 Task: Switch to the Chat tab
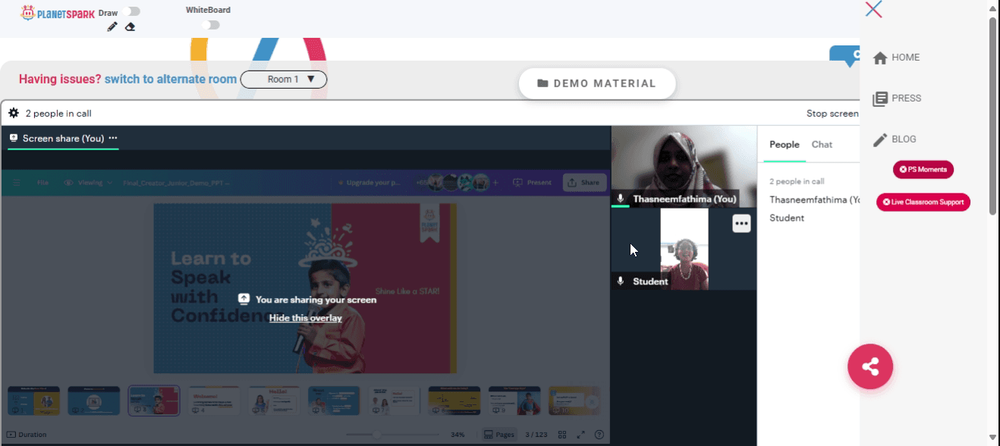pos(821,145)
